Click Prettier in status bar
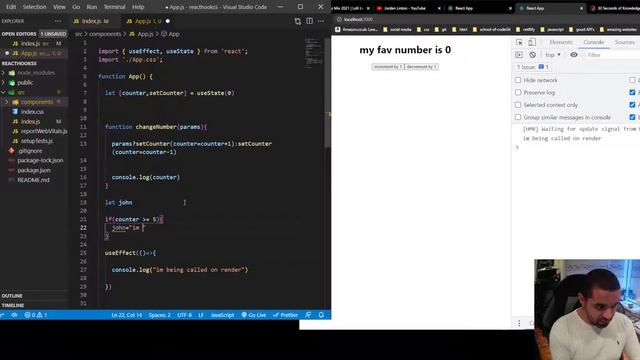 [x=285, y=315]
